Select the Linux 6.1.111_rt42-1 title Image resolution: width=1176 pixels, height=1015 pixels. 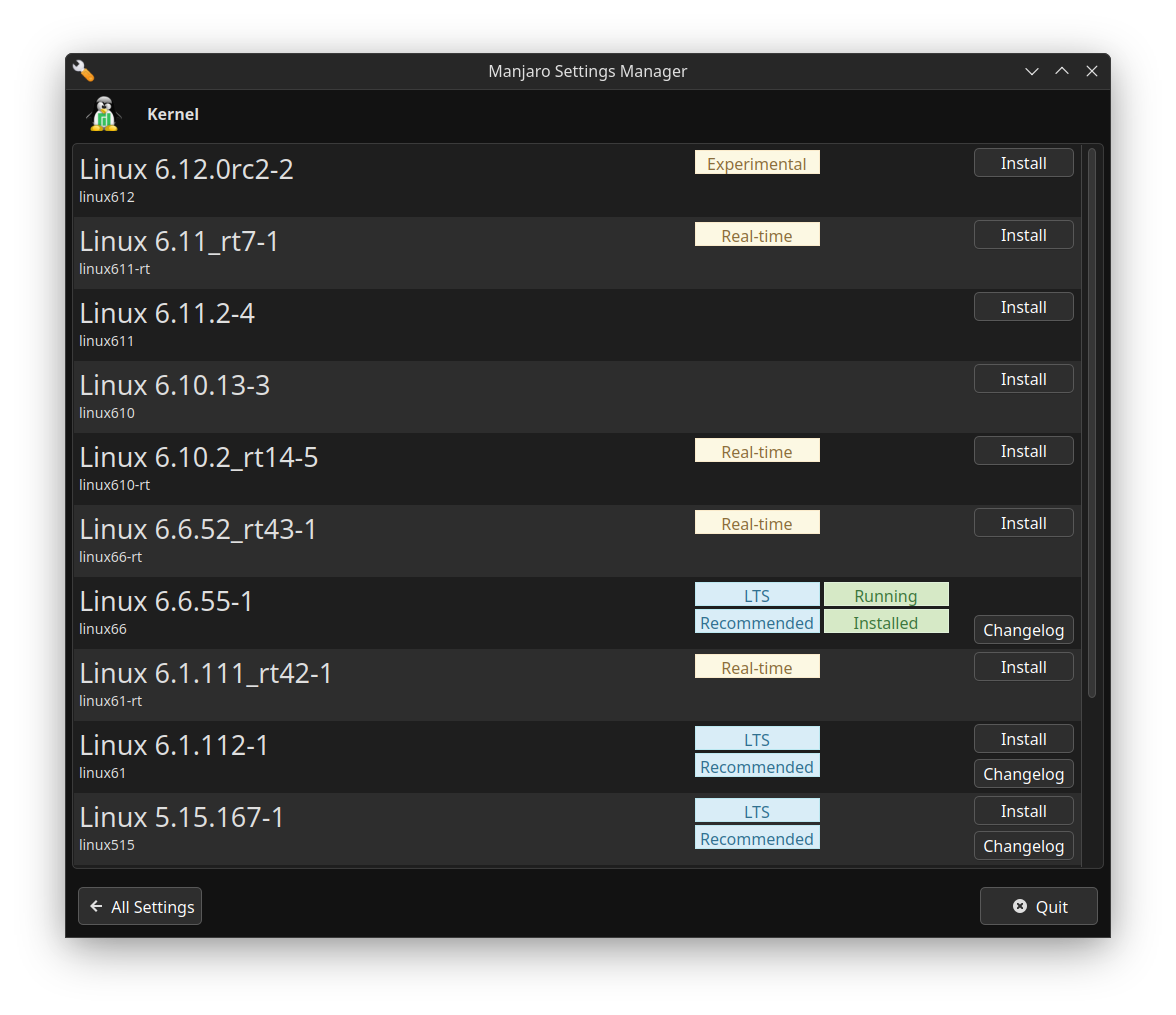coord(206,673)
